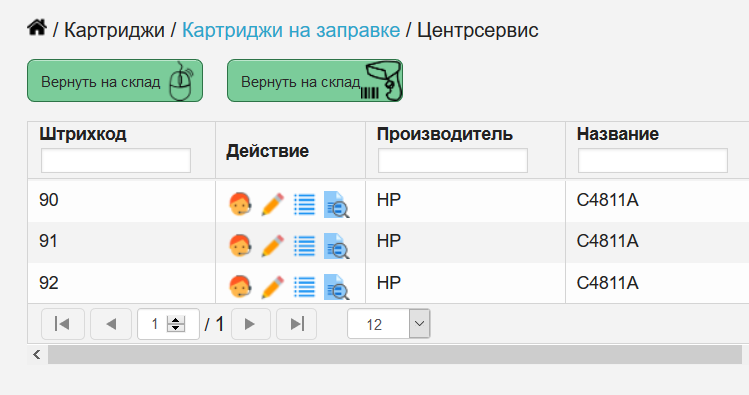The width and height of the screenshot is (749, 395).
Task: Open the Картриджи на заправке breadcrumb link
Action: [291, 30]
